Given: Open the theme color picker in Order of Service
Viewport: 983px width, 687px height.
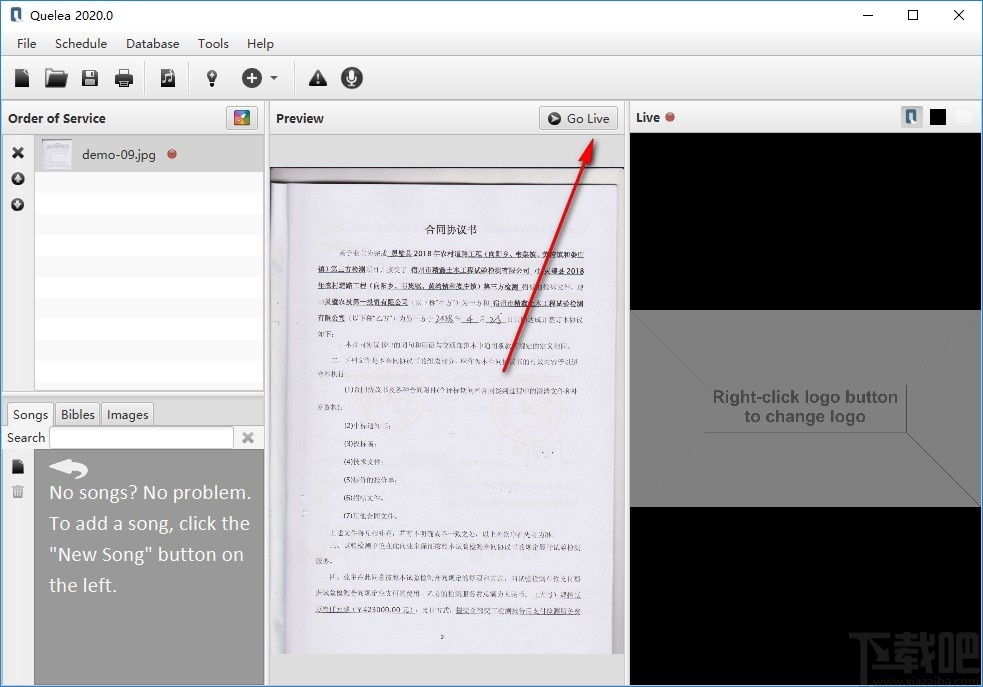Looking at the screenshot, I should tap(241, 117).
